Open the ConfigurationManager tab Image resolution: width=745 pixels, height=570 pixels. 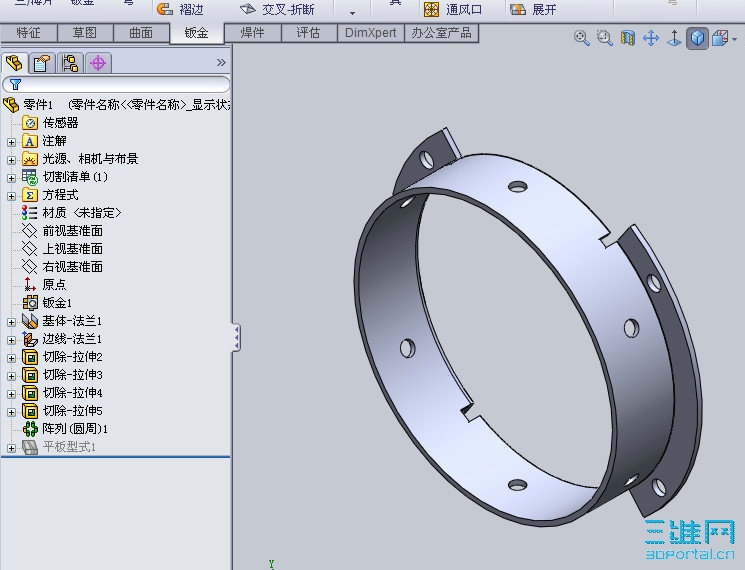[70, 63]
